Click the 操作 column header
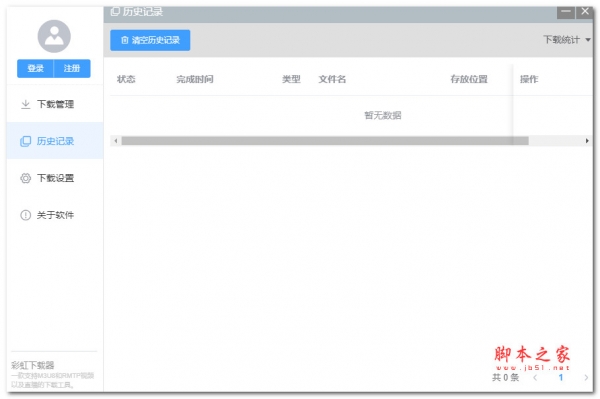The height and width of the screenshot is (399, 600). coord(529,79)
